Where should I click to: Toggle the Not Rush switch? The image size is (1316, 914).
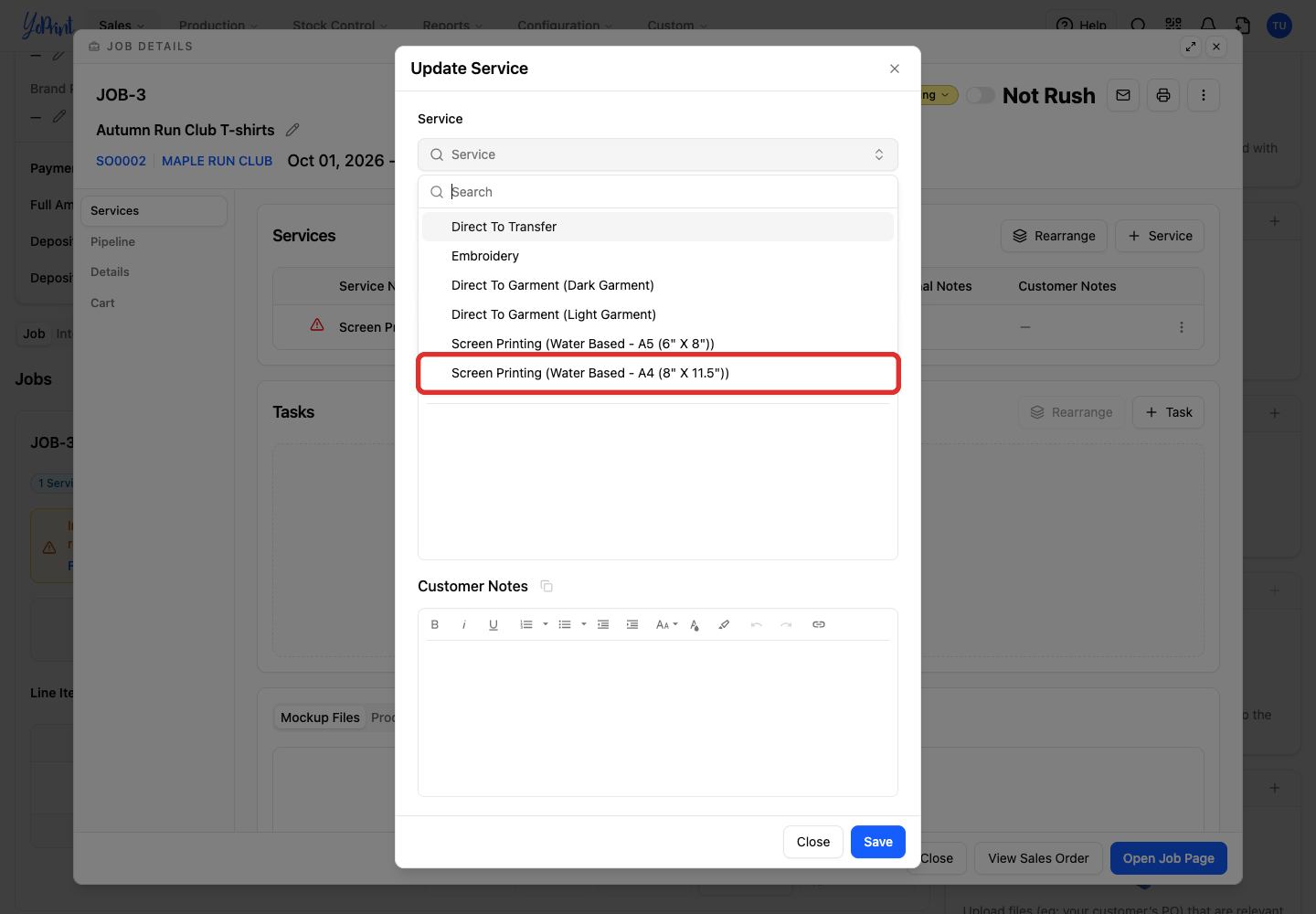point(981,95)
